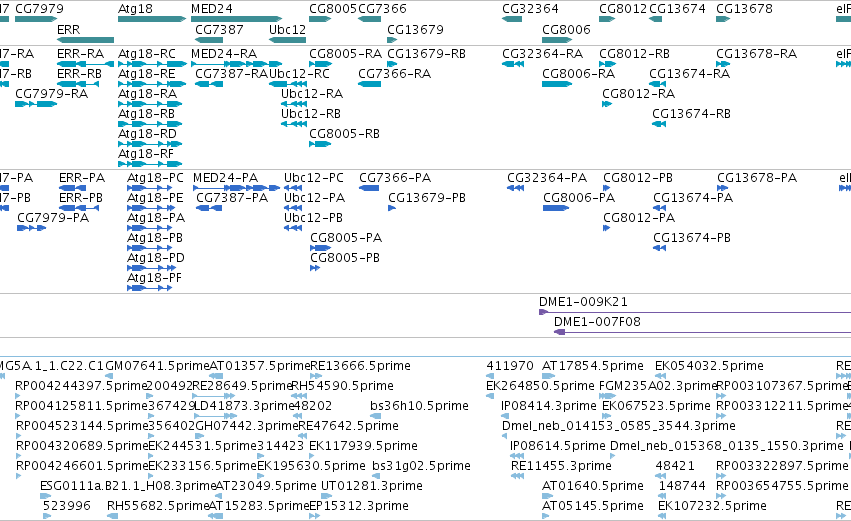This screenshot has width=851, height=521.
Task: Open the CG7366-RA transcript label
Action: pyautogui.click(x=395, y=74)
